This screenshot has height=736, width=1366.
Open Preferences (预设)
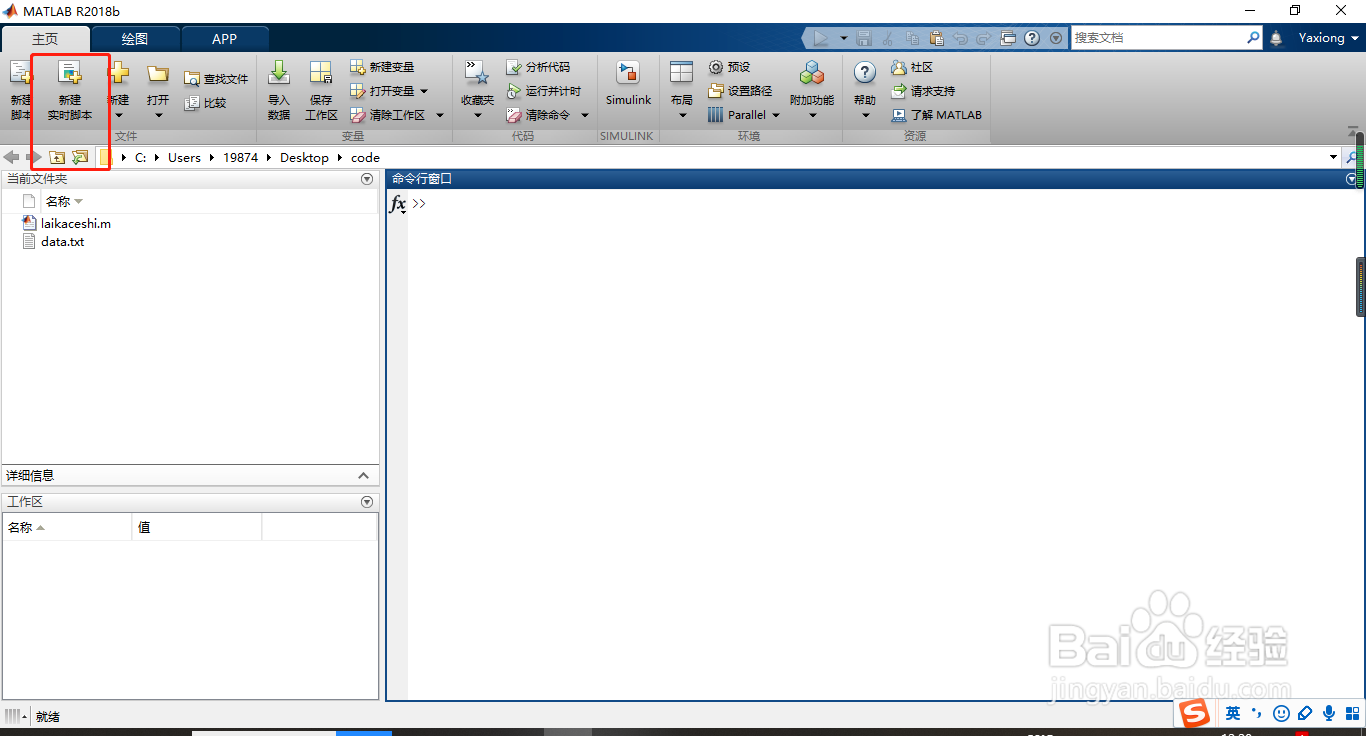[729, 67]
